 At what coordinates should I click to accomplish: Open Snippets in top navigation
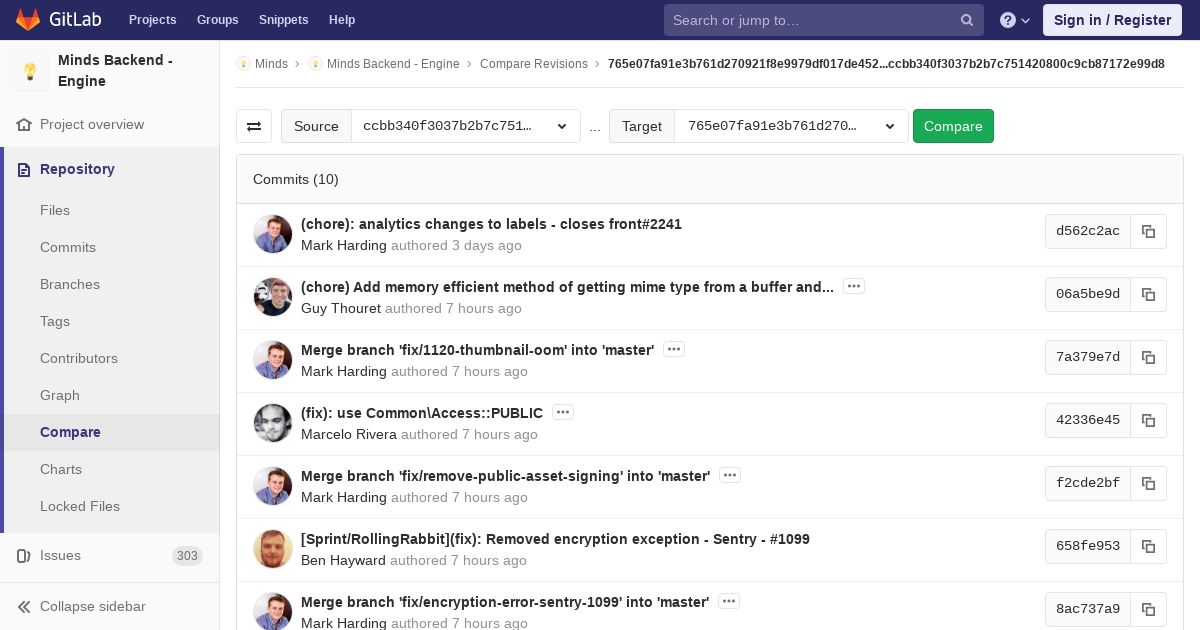pos(284,20)
